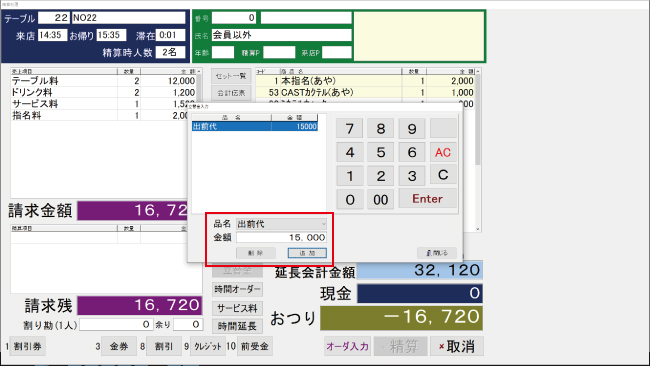Click the 削除 delete button
Screen dimensions: 650x366
click(x=256, y=253)
